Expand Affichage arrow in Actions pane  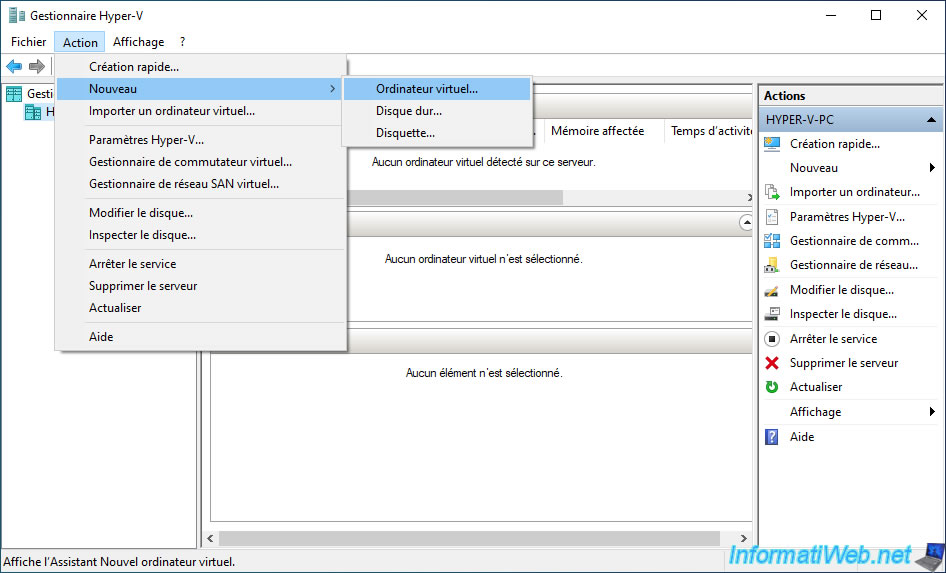coord(932,412)
